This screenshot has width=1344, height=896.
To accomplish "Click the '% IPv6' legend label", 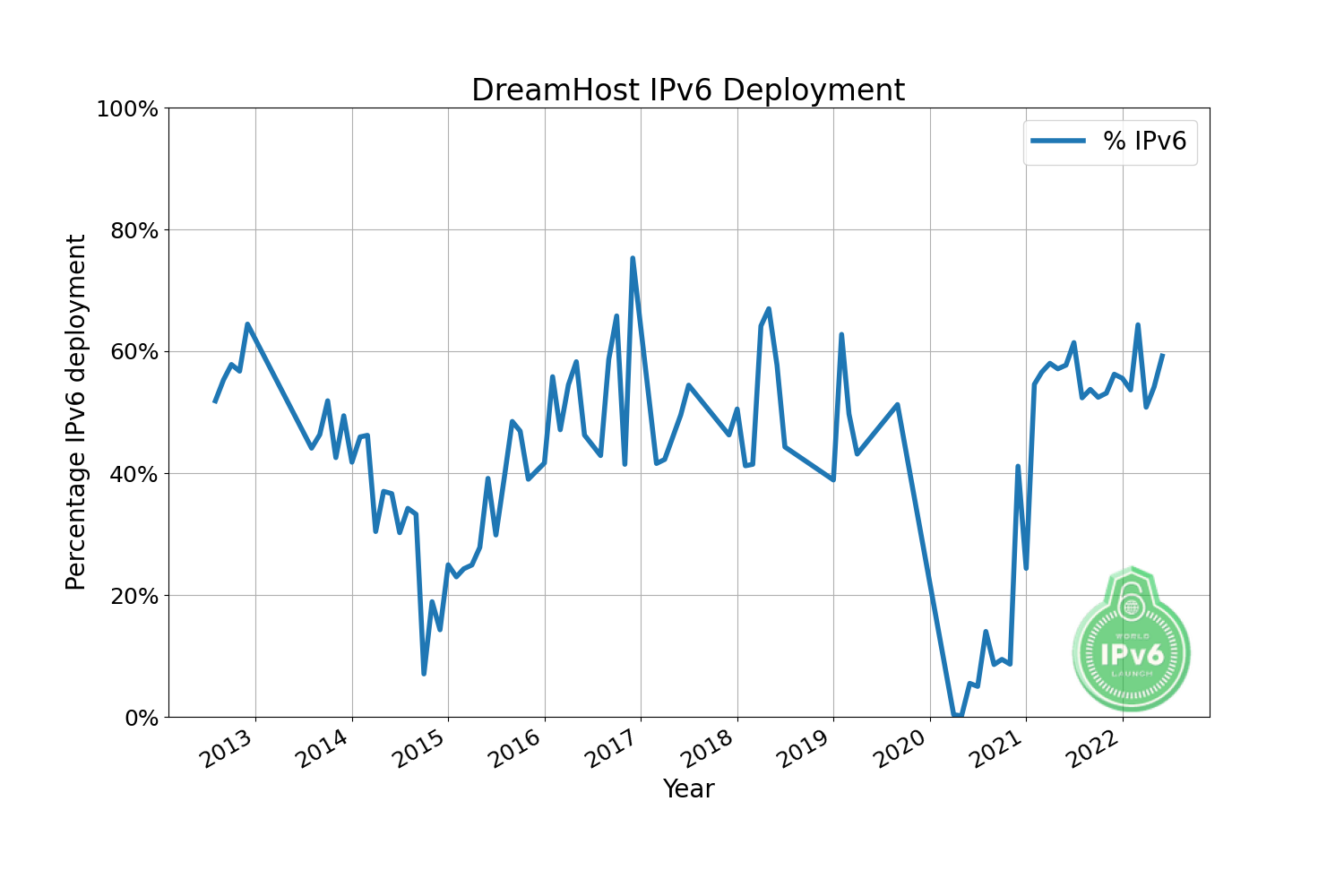I will click(x=1144, y=141).
